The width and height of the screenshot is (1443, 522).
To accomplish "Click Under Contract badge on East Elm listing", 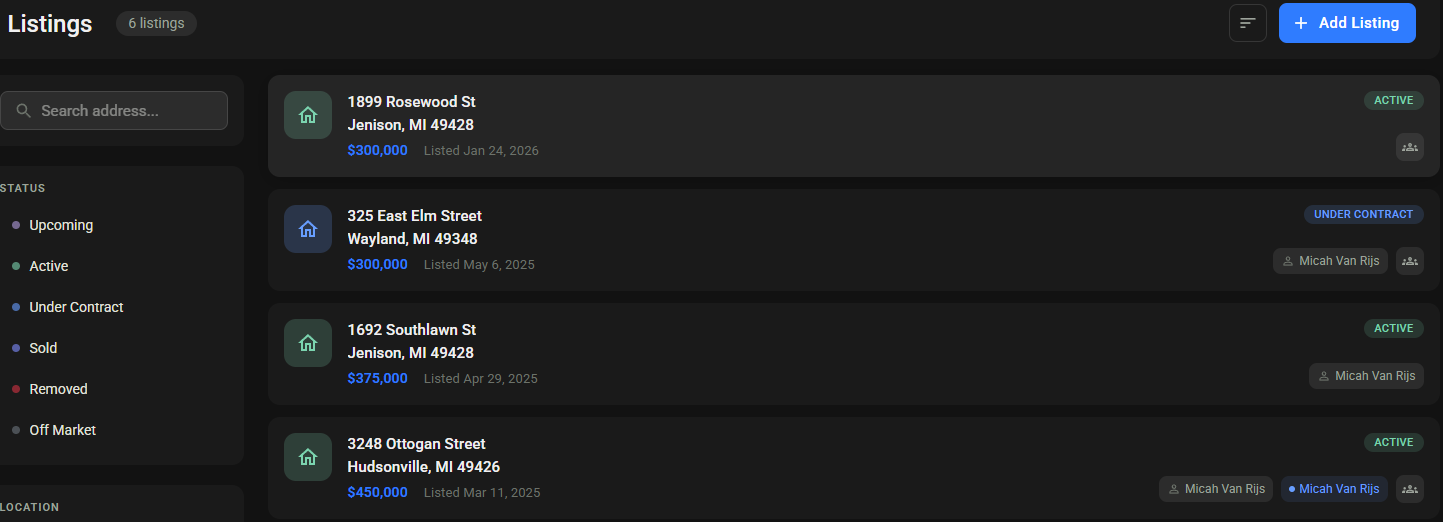I will 1363,214.
